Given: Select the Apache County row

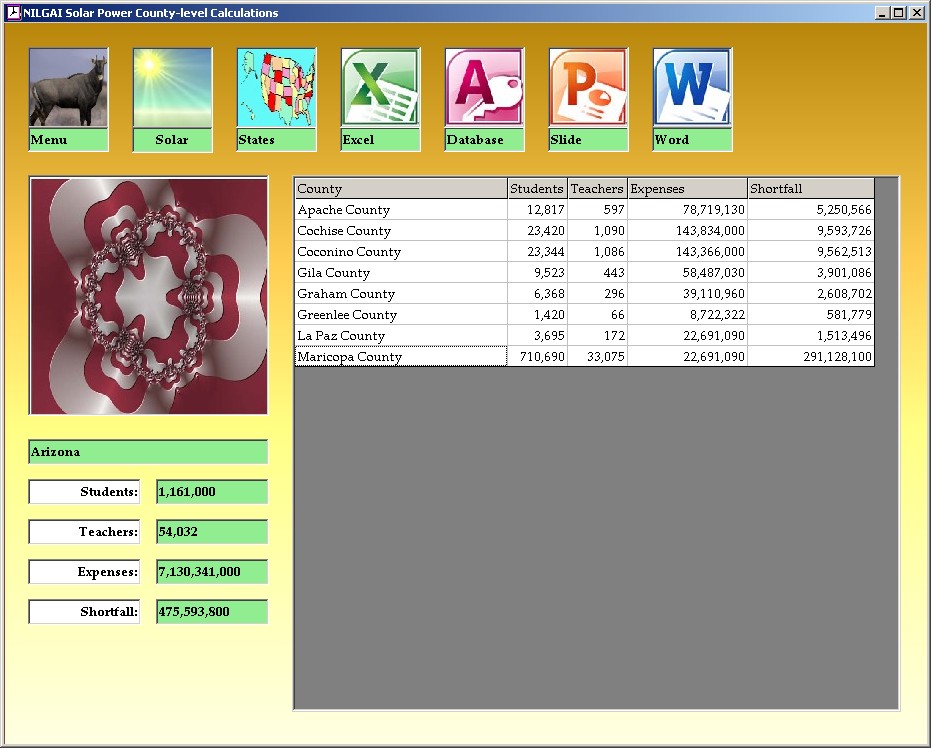Looking at the screenshot, I should pos(400,210).
